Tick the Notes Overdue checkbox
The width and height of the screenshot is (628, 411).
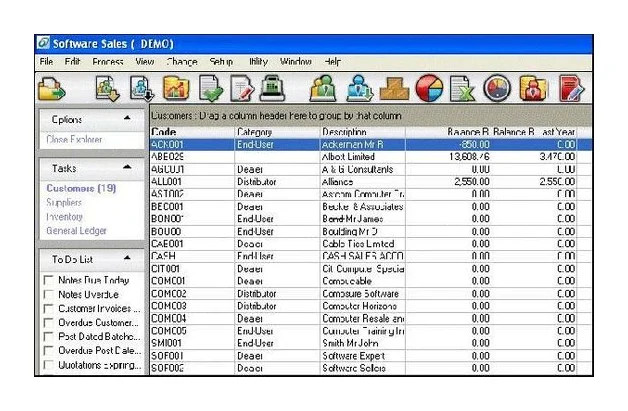coord(48,294)
